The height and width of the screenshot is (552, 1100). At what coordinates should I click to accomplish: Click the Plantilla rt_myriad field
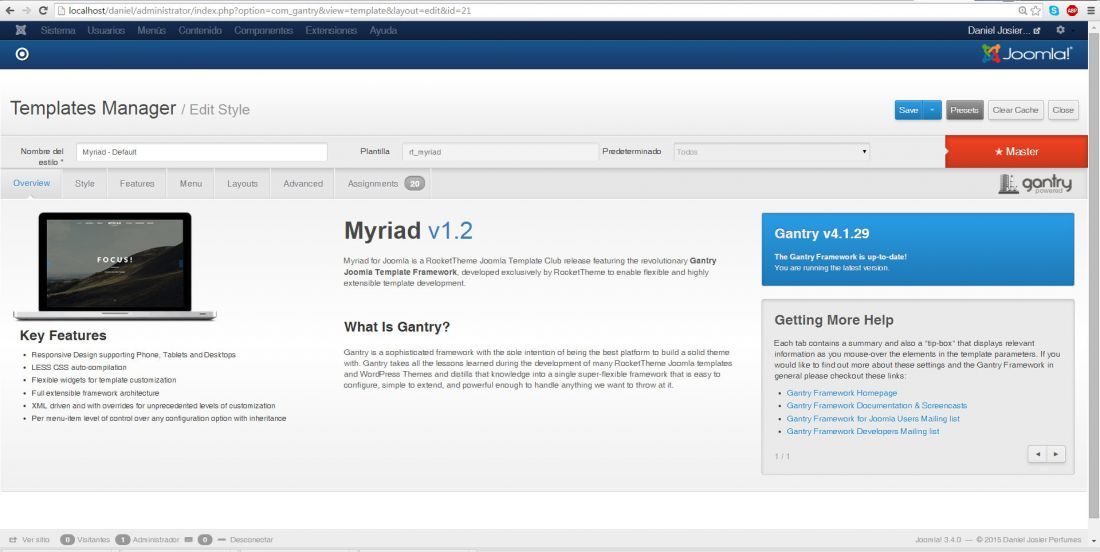499,152
